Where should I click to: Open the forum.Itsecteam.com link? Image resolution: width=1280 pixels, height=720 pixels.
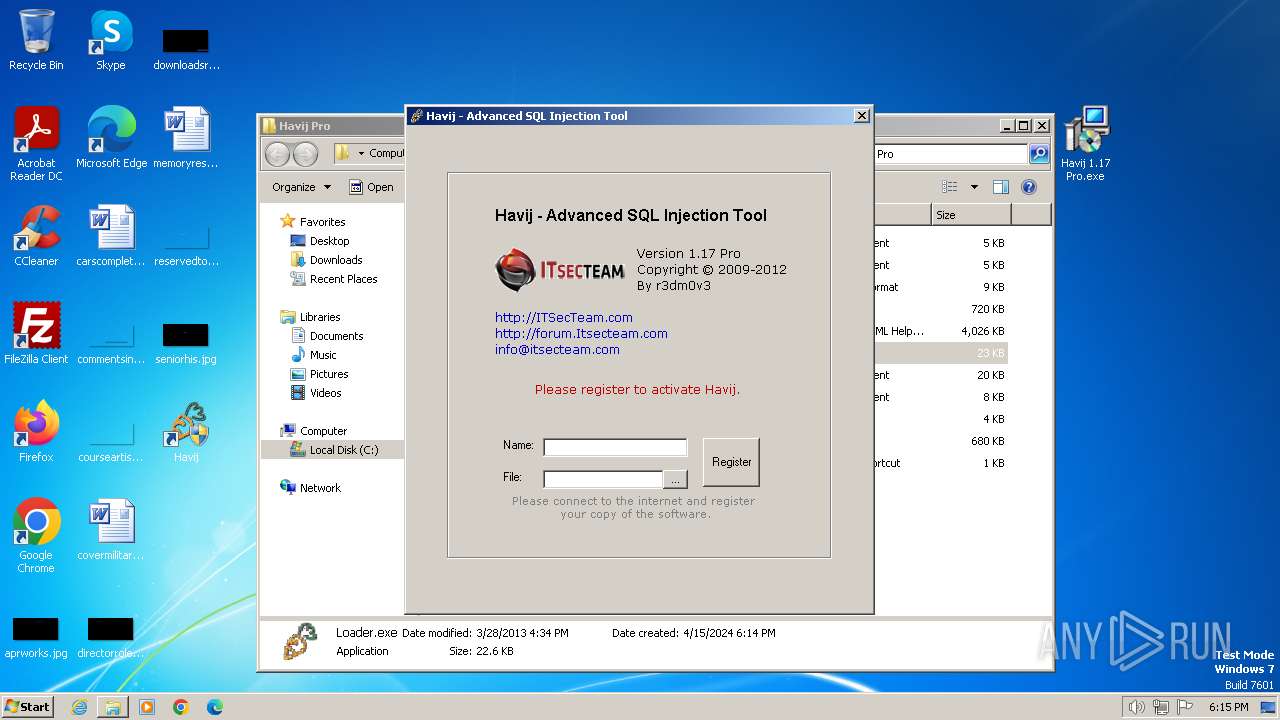click(x=581, y=334)
